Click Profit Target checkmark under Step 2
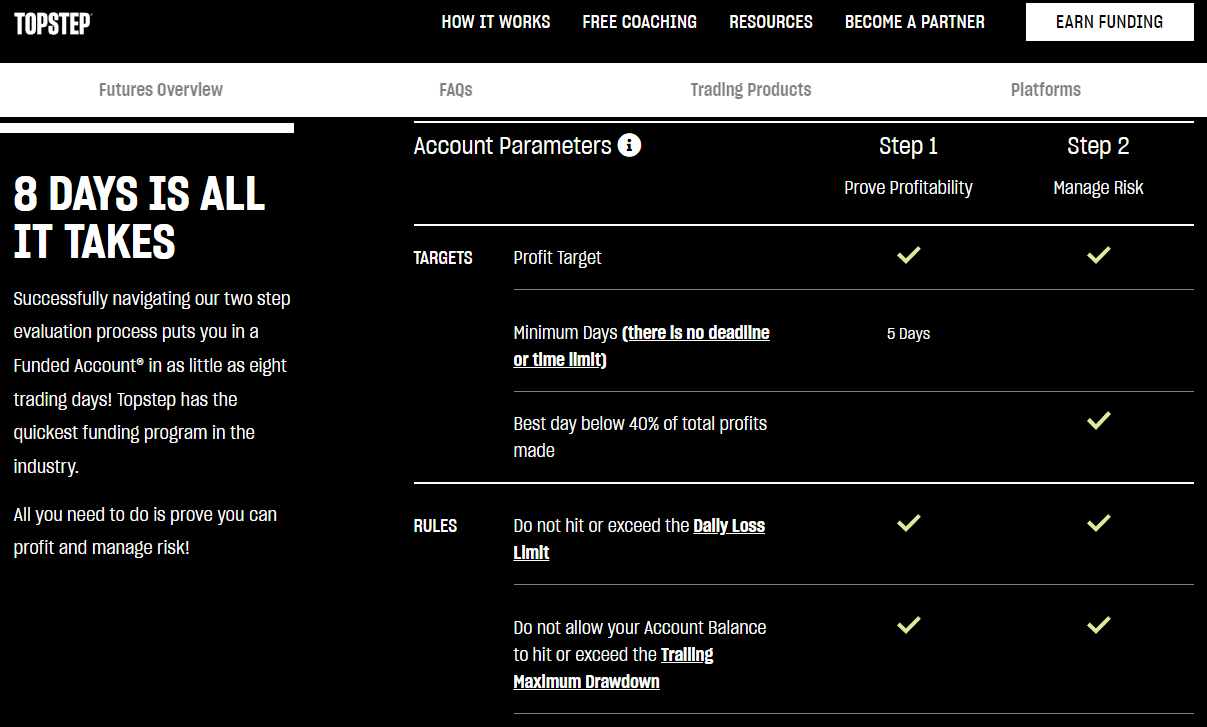This screenshot has height=727, width=1207. pyautogui.click(x=1098, y=255)
